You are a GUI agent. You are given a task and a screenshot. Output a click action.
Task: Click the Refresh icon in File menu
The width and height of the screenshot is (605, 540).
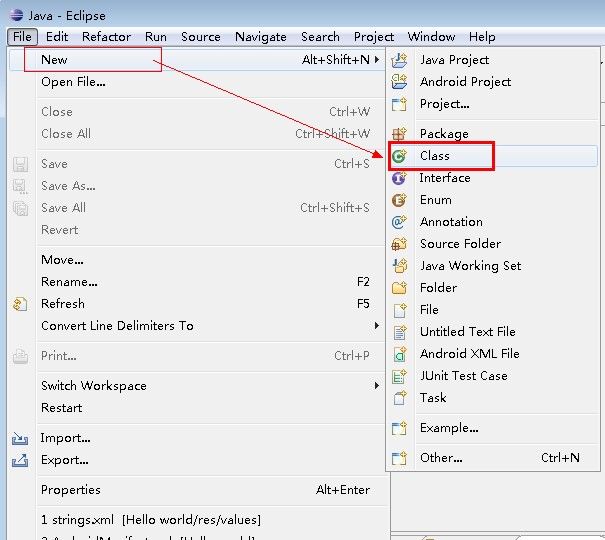point(20,304)
